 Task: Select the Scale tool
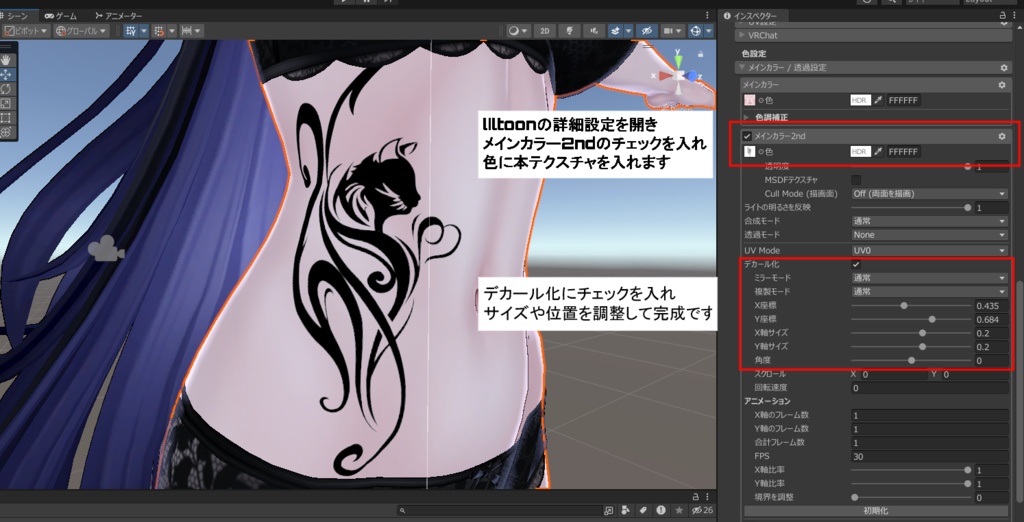click(x=7, y=103)
